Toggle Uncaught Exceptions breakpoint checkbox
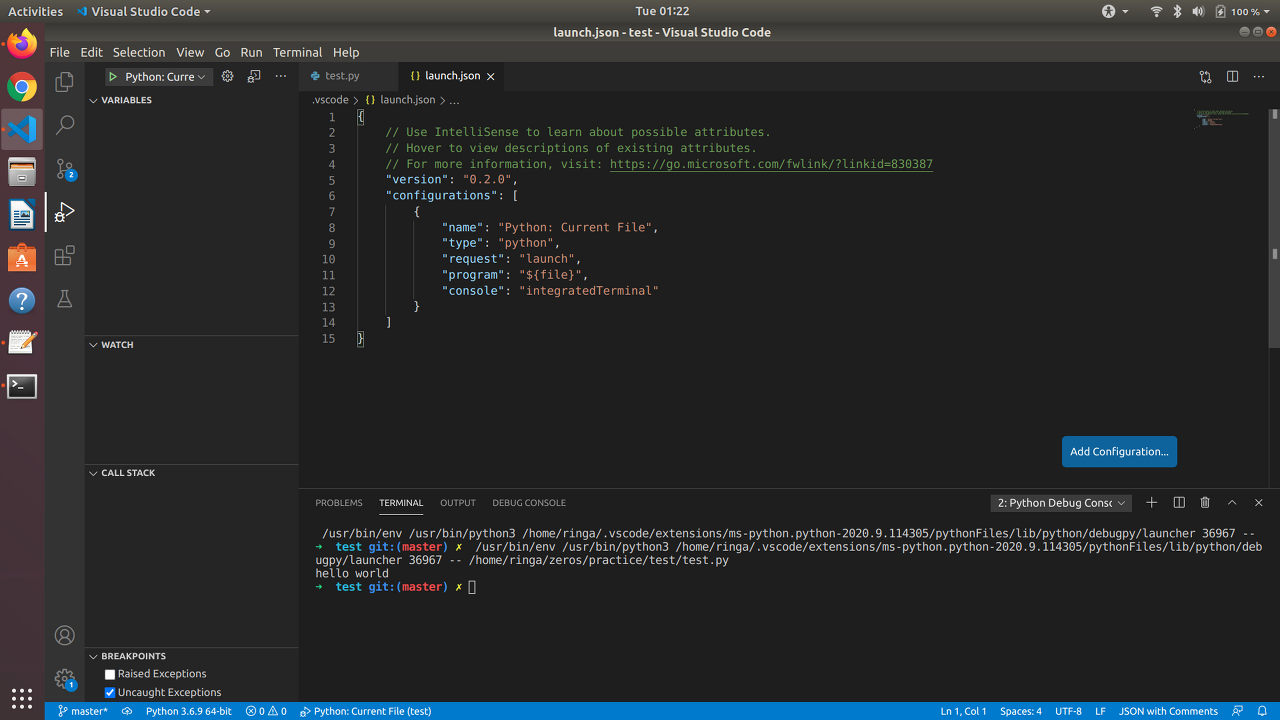Screen dimensions: 1280x720 coord(110,693)
